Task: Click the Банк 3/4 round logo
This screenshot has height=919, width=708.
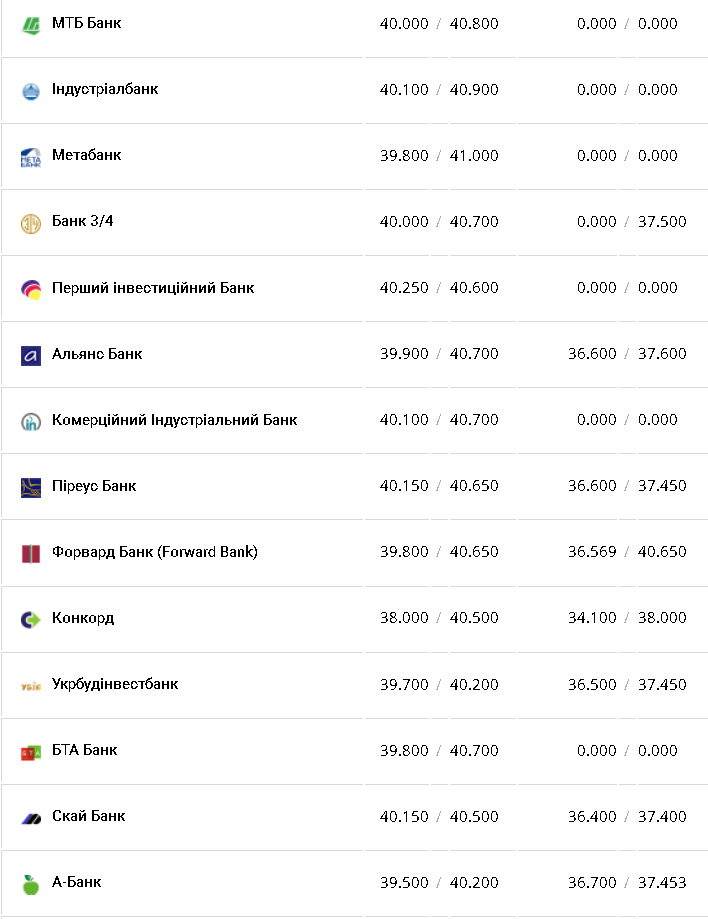Action: click(x=31, y=223)
